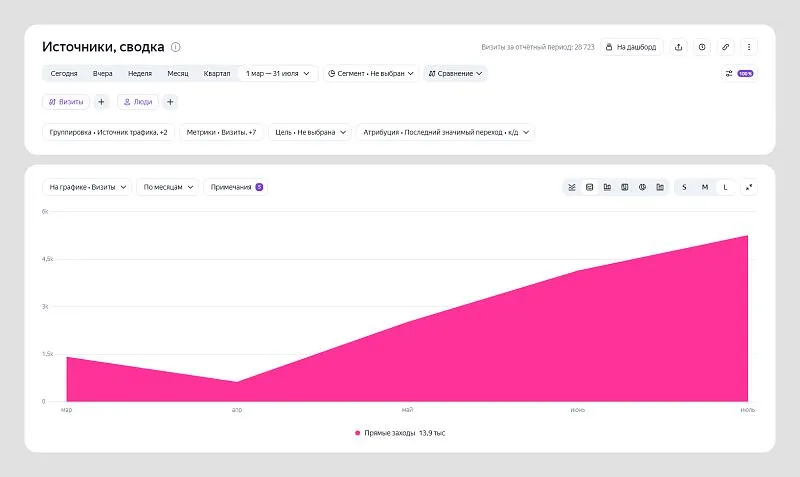Open the "Сегмент · Не выбран" dropdown
Image resolution: width=800 pixels, height=477 pixels.
click(x=370, y=73)
